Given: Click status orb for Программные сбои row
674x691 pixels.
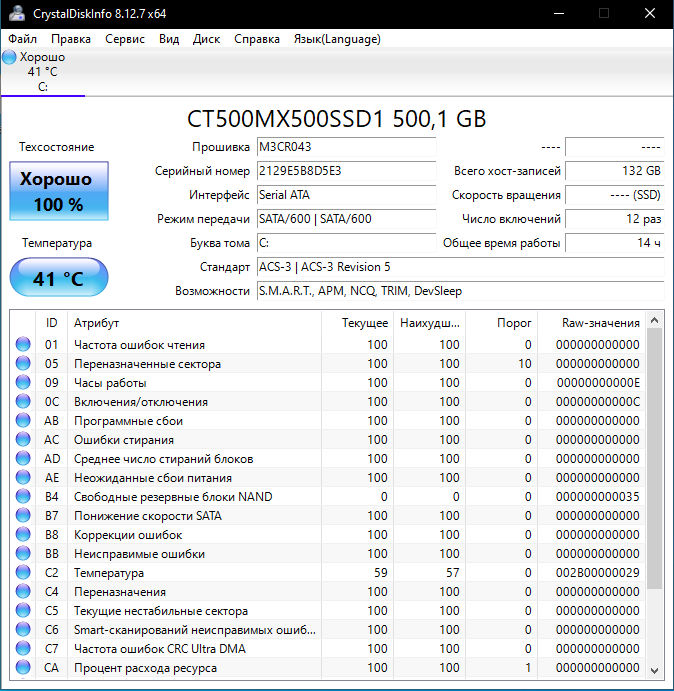Looking at the screenshot, I should pyautogui.click(x=23, y=420).
